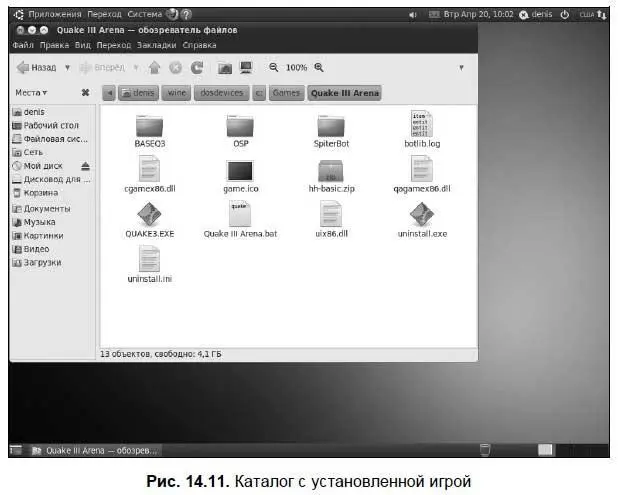Eject Мой диск in the sidebar
The image size is (618, 495).
[x=85, y=166]
